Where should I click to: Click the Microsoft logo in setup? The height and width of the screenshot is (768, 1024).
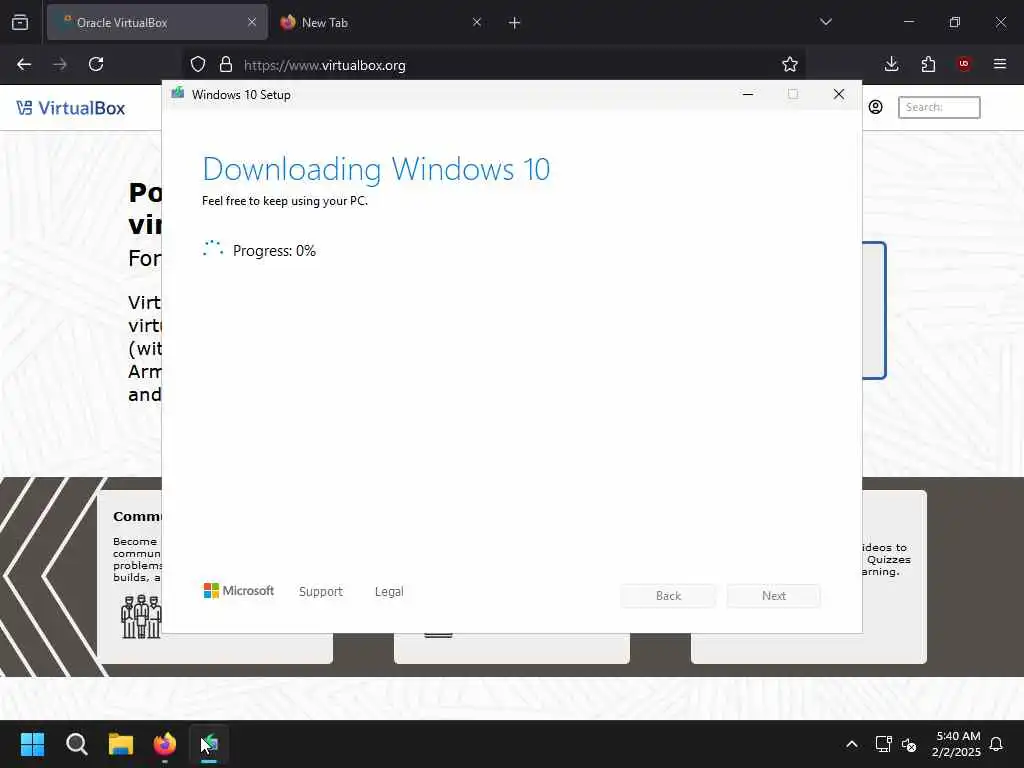[239, 591]
